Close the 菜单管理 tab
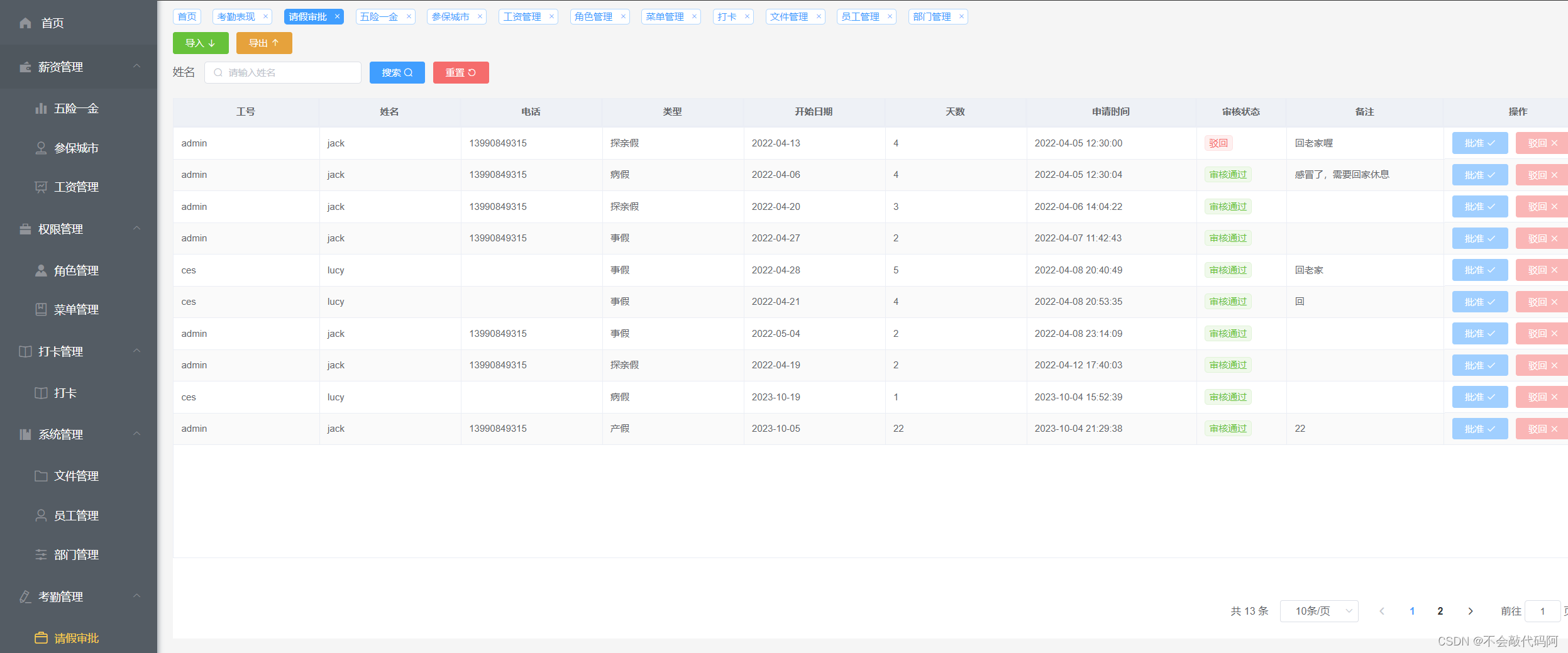This screenshot has height=653, width=1568. pos(694,17)
